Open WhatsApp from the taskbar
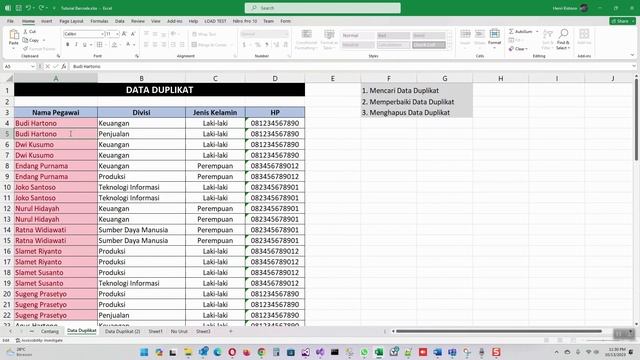Image resolution: width=640 pixels, height=360 pixels. [364, 352]
